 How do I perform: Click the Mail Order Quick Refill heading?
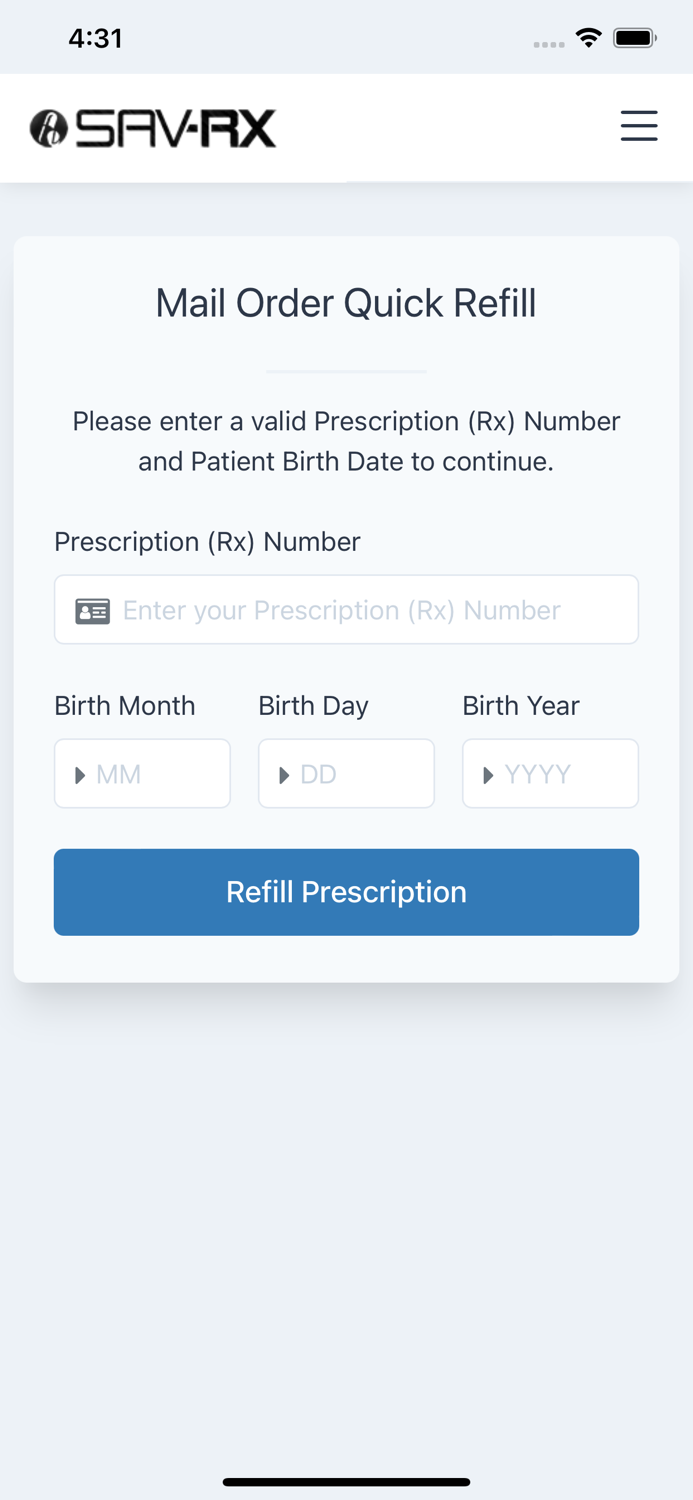click(346, 302)
